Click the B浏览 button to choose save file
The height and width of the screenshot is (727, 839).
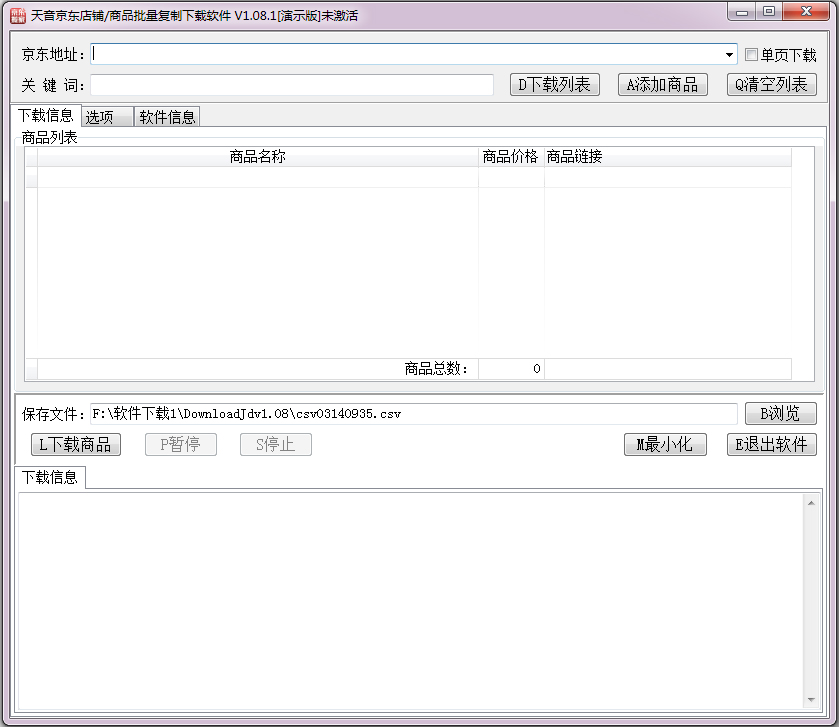click(780, 413)
